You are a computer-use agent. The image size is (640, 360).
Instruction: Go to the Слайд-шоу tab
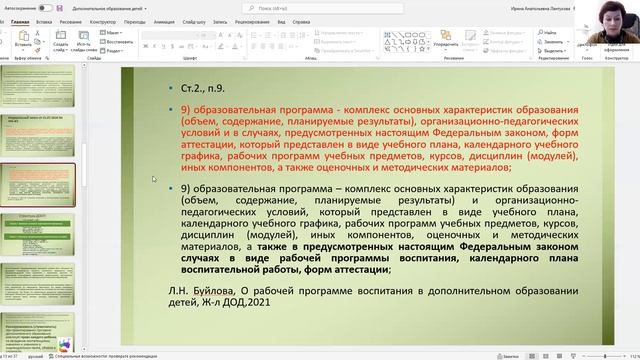[194, 22]
